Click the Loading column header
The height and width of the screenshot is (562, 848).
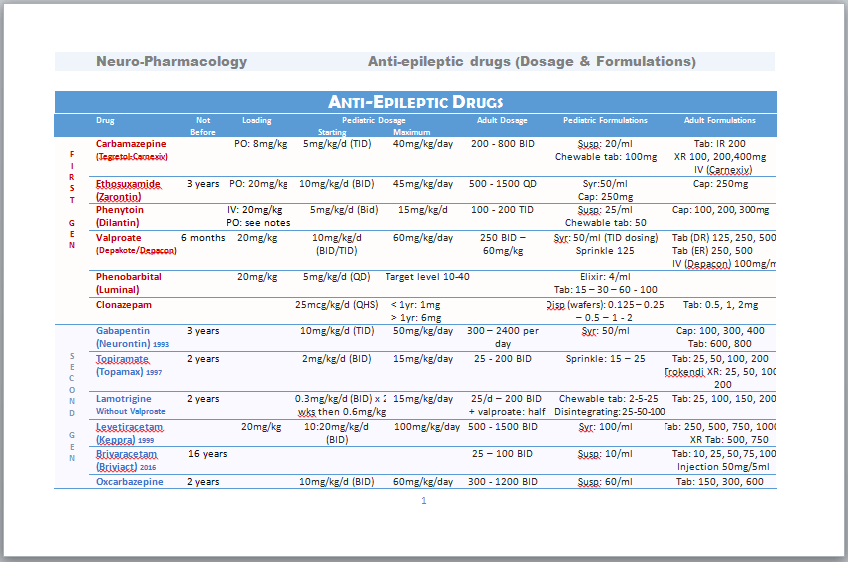pyautogui.click(x=257, y=121)
